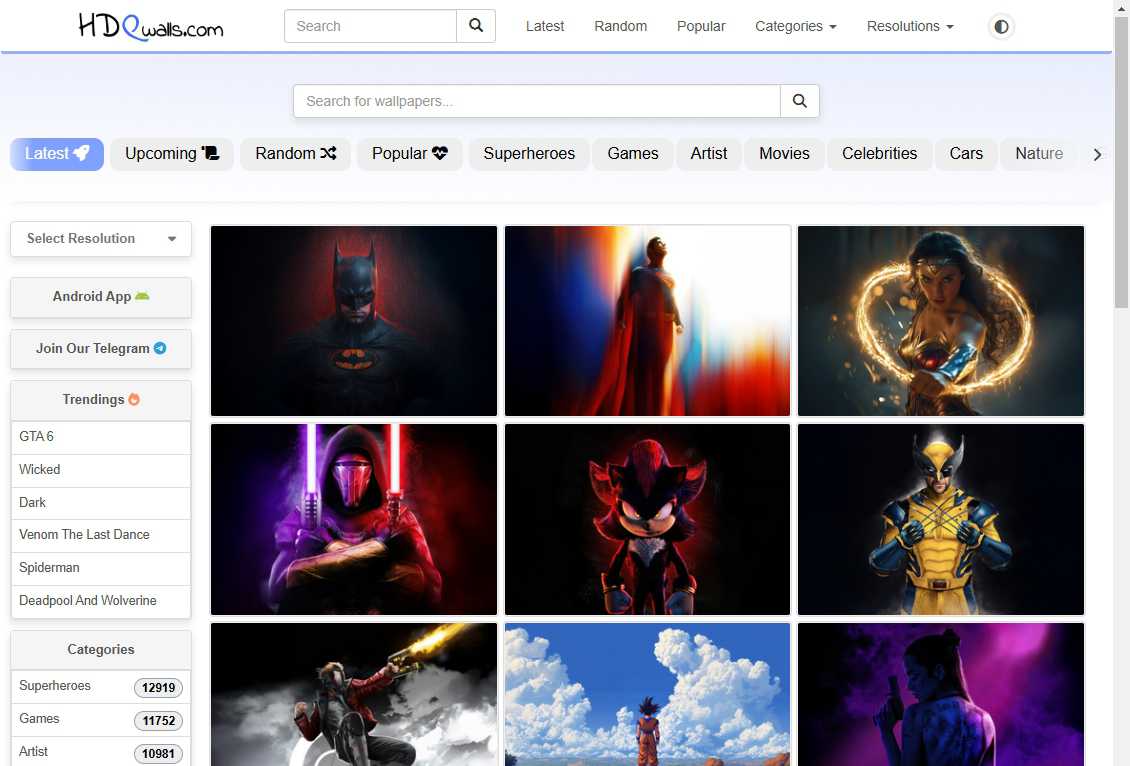Open the Wicked trending link
Screen dimensions: 1130x766
101,470
